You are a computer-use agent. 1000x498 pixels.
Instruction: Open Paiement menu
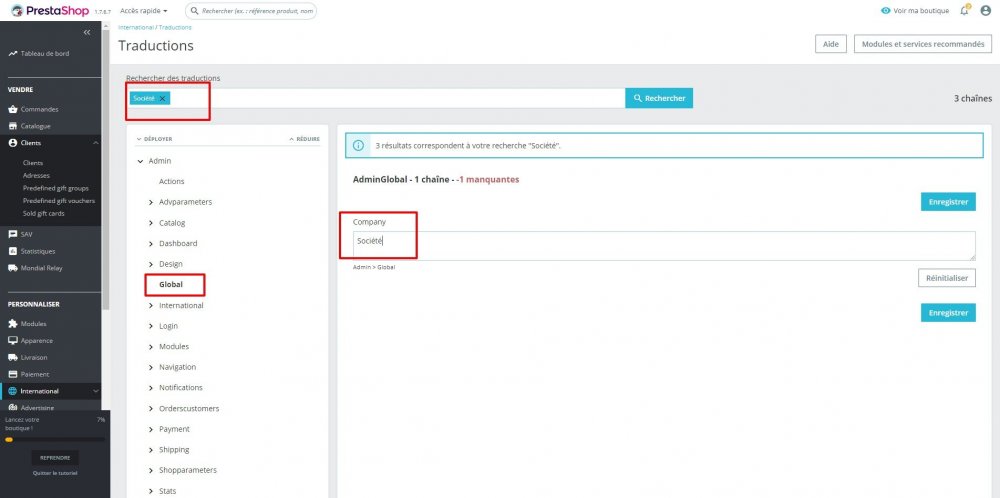(x=29, y=374)
